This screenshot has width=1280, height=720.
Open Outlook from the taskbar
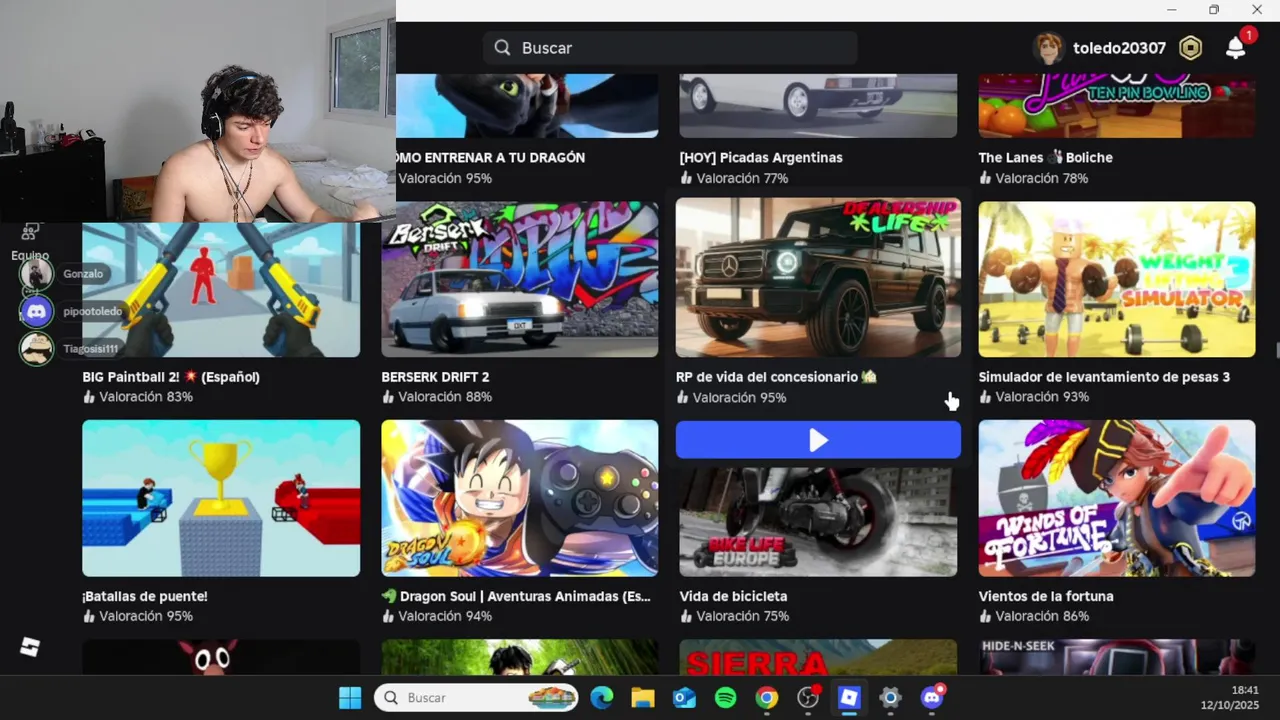click(684, 697)
